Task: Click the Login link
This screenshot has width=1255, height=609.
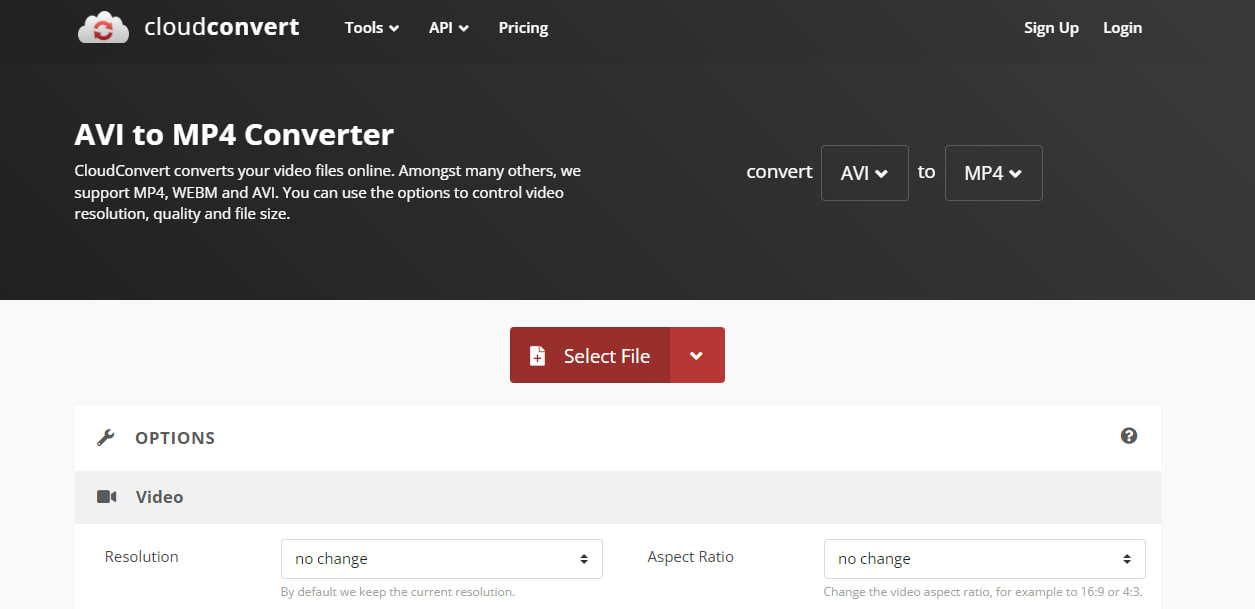Action: pyautogui.click(x=1122, y=28)
